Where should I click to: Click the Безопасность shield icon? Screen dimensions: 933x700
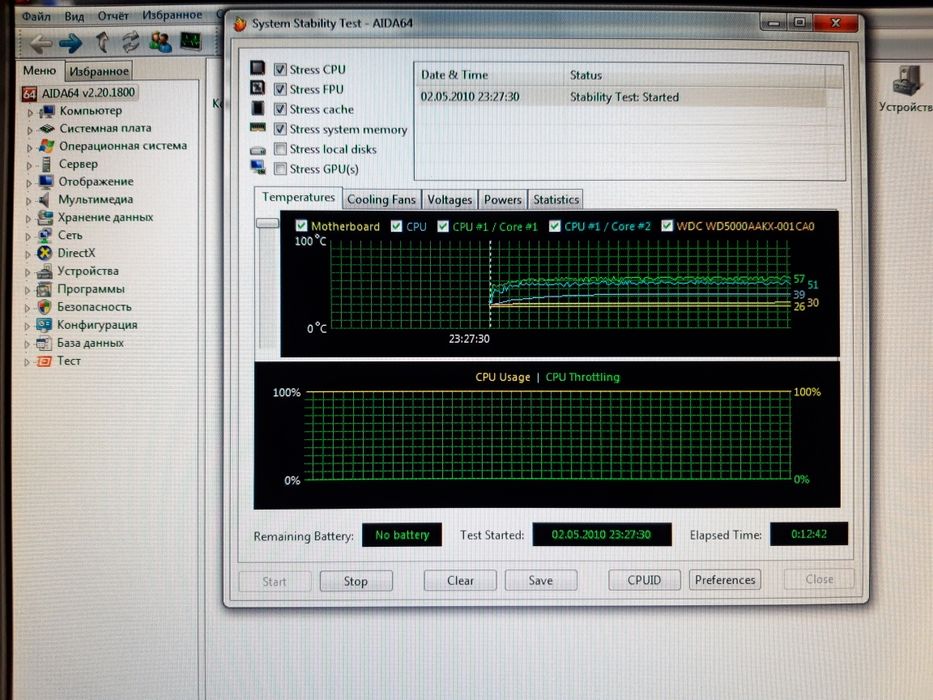44,307
